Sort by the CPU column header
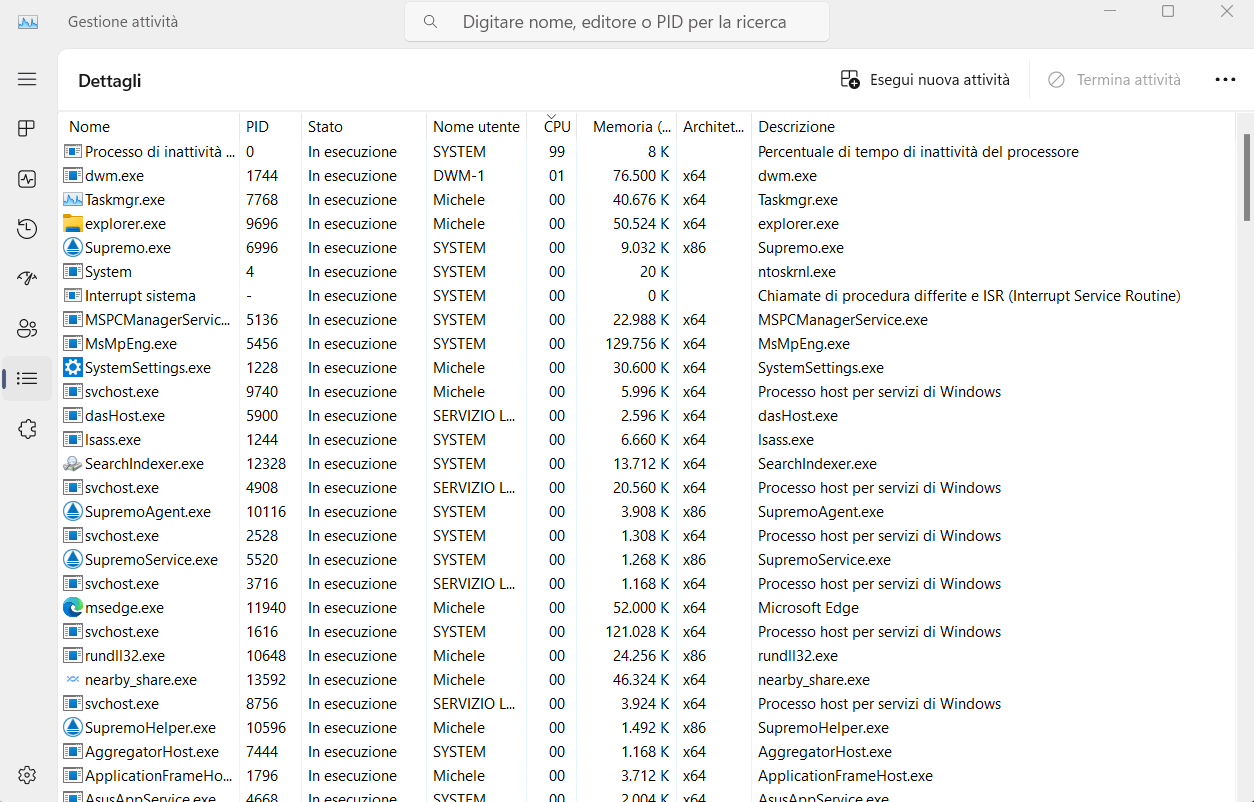Image resolution: width=1254 pixels, height=802 pixels. click(x=552, y=127)
